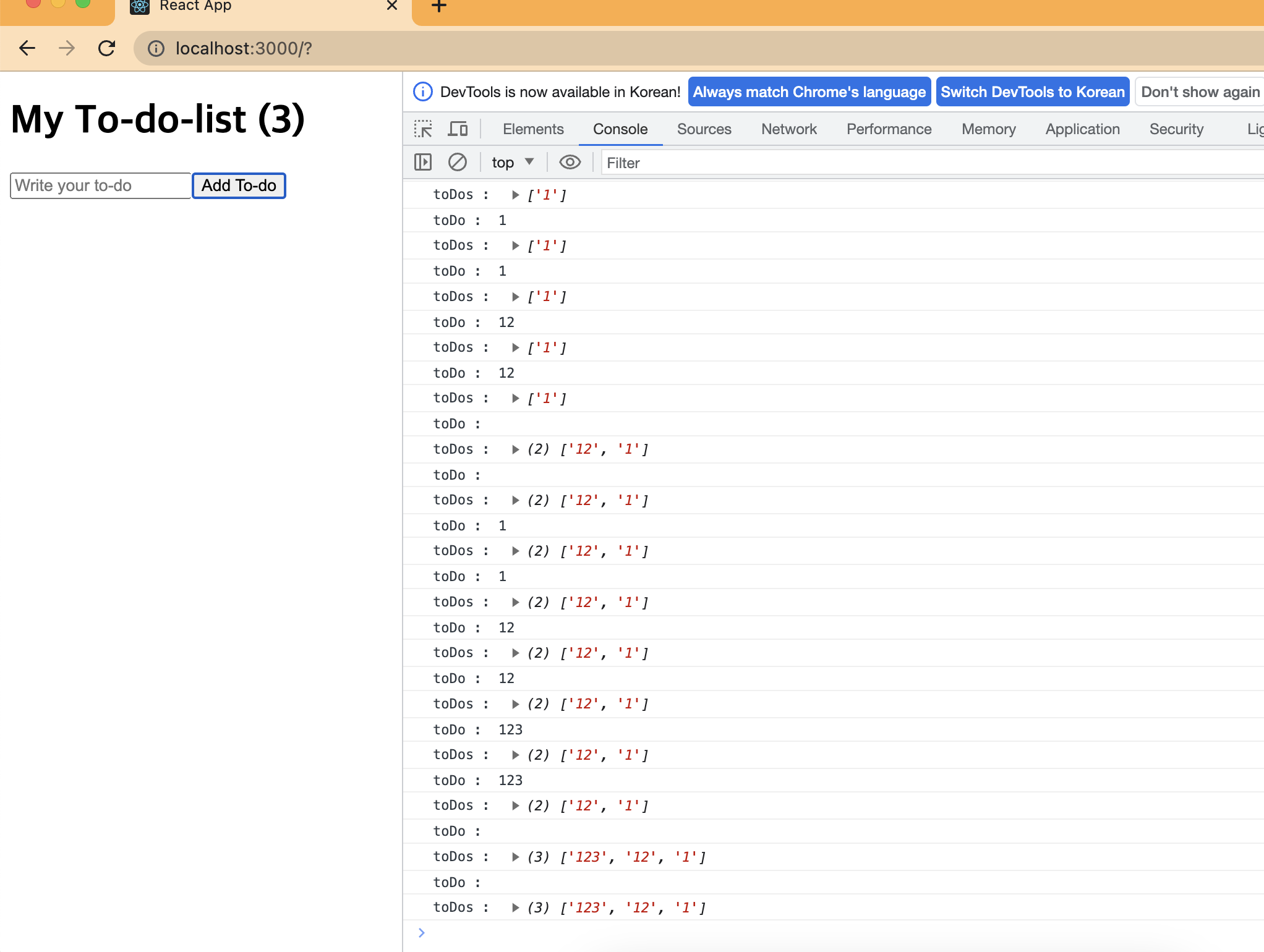Click the live expression eye icon

pos(570,163)
